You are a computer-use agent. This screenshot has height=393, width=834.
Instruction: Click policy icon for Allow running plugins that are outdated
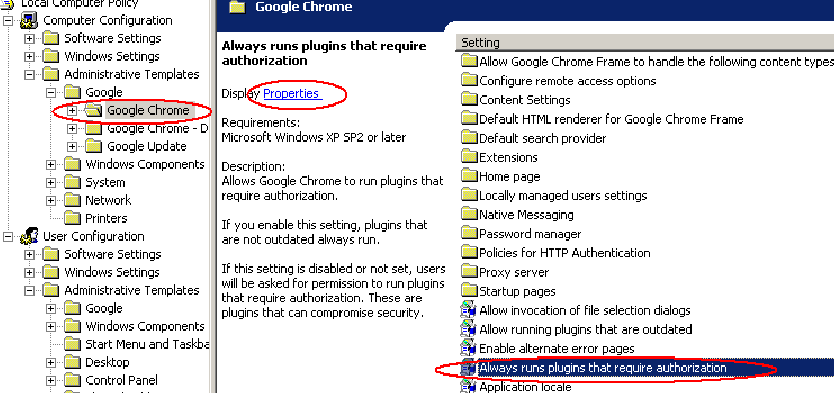pyautogui.click(x=469, y=329)
